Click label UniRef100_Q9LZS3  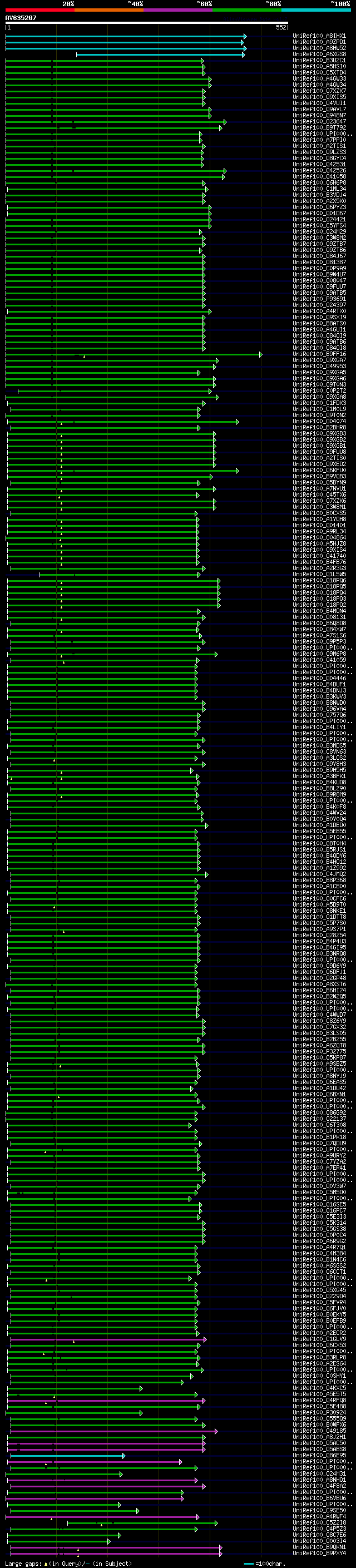point(319,152)
